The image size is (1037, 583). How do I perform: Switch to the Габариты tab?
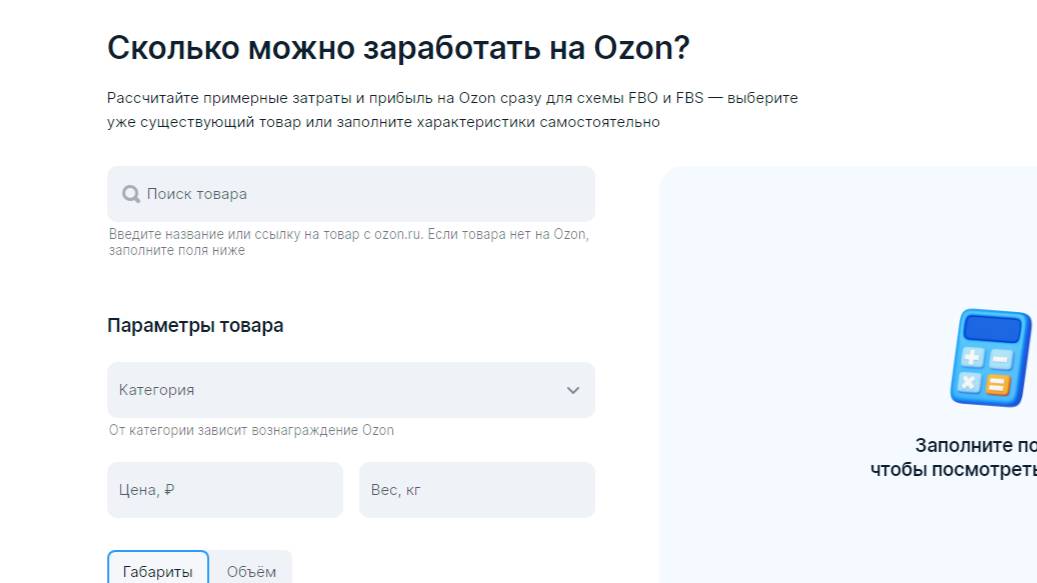click(158, 571)
